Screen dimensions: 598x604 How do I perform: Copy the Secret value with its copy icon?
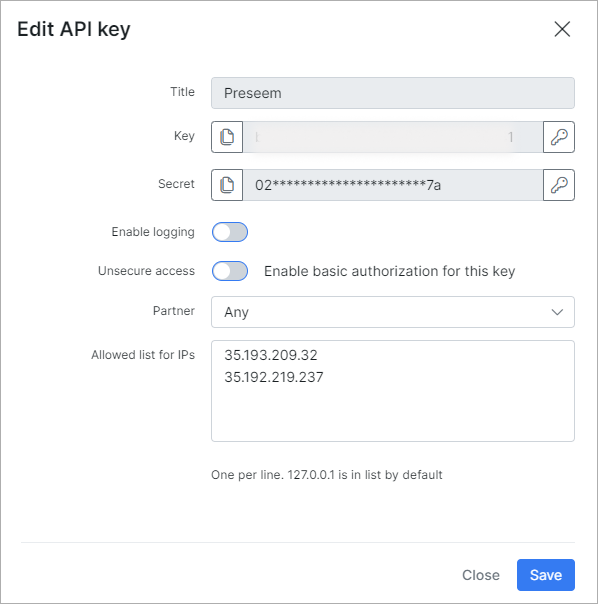(227, 185)
